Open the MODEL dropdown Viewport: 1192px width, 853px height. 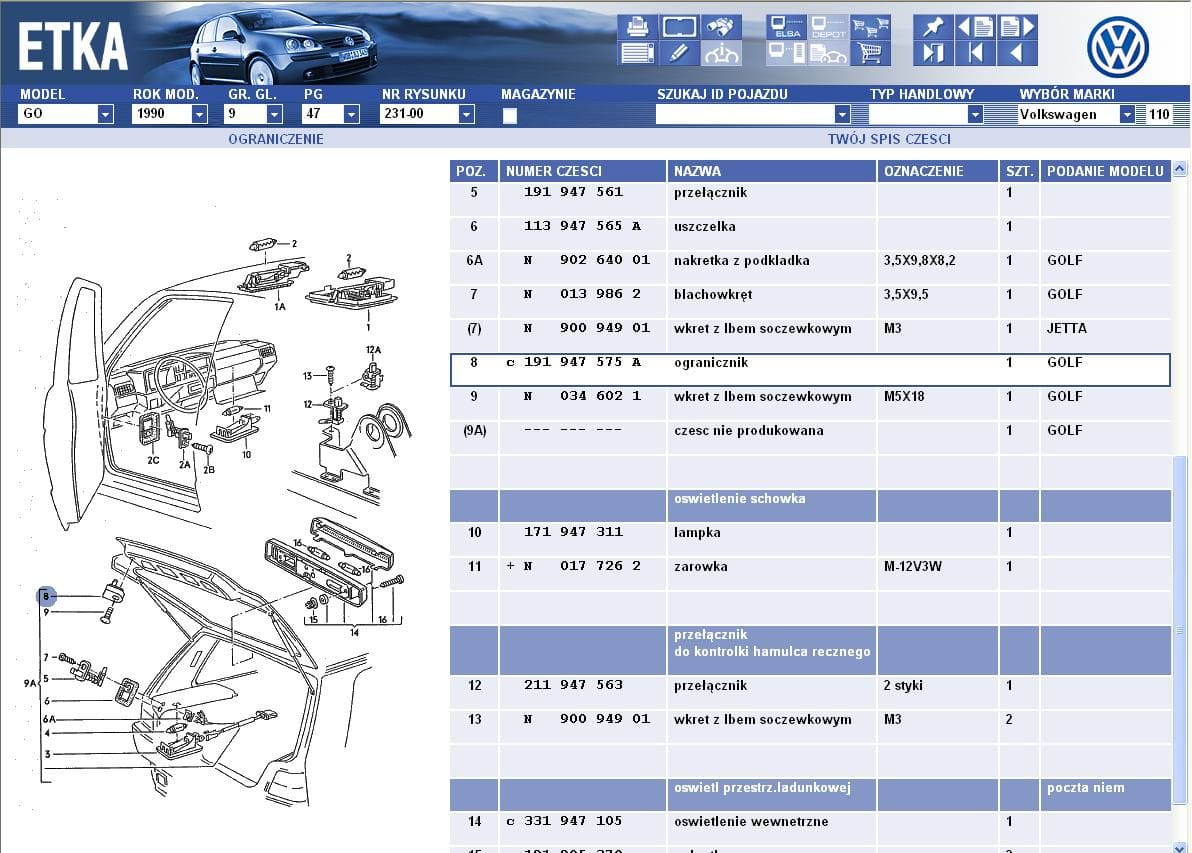coord(105,114)
